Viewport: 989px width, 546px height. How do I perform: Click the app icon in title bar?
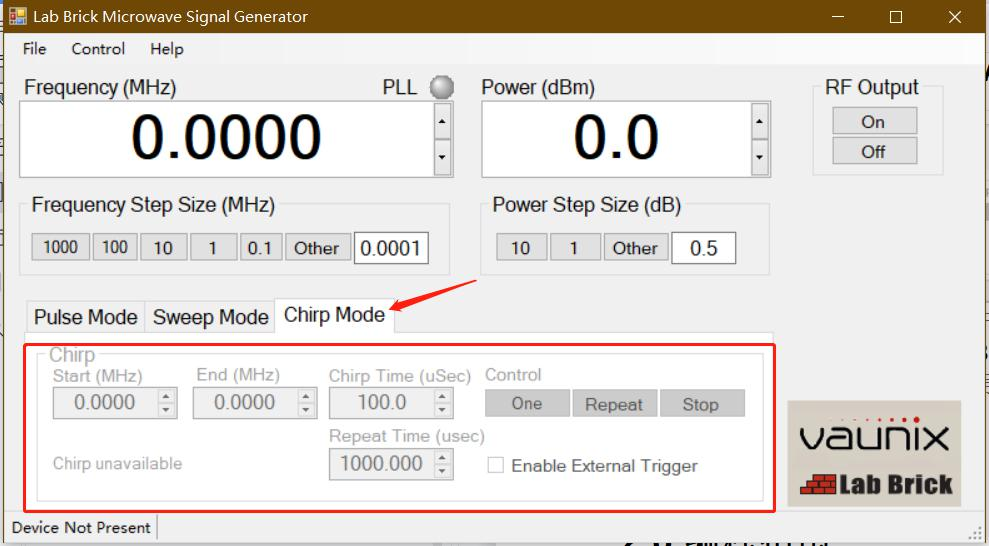pos(18,17)
